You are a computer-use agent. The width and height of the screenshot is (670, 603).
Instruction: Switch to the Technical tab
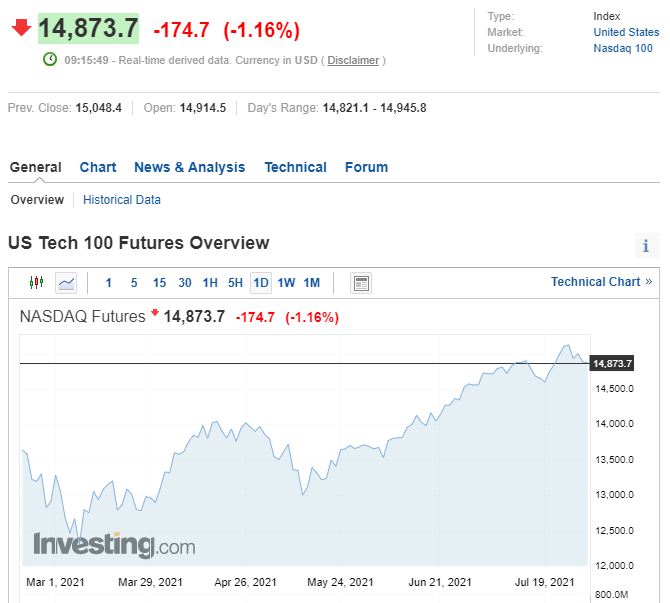[x=295, y=167]
